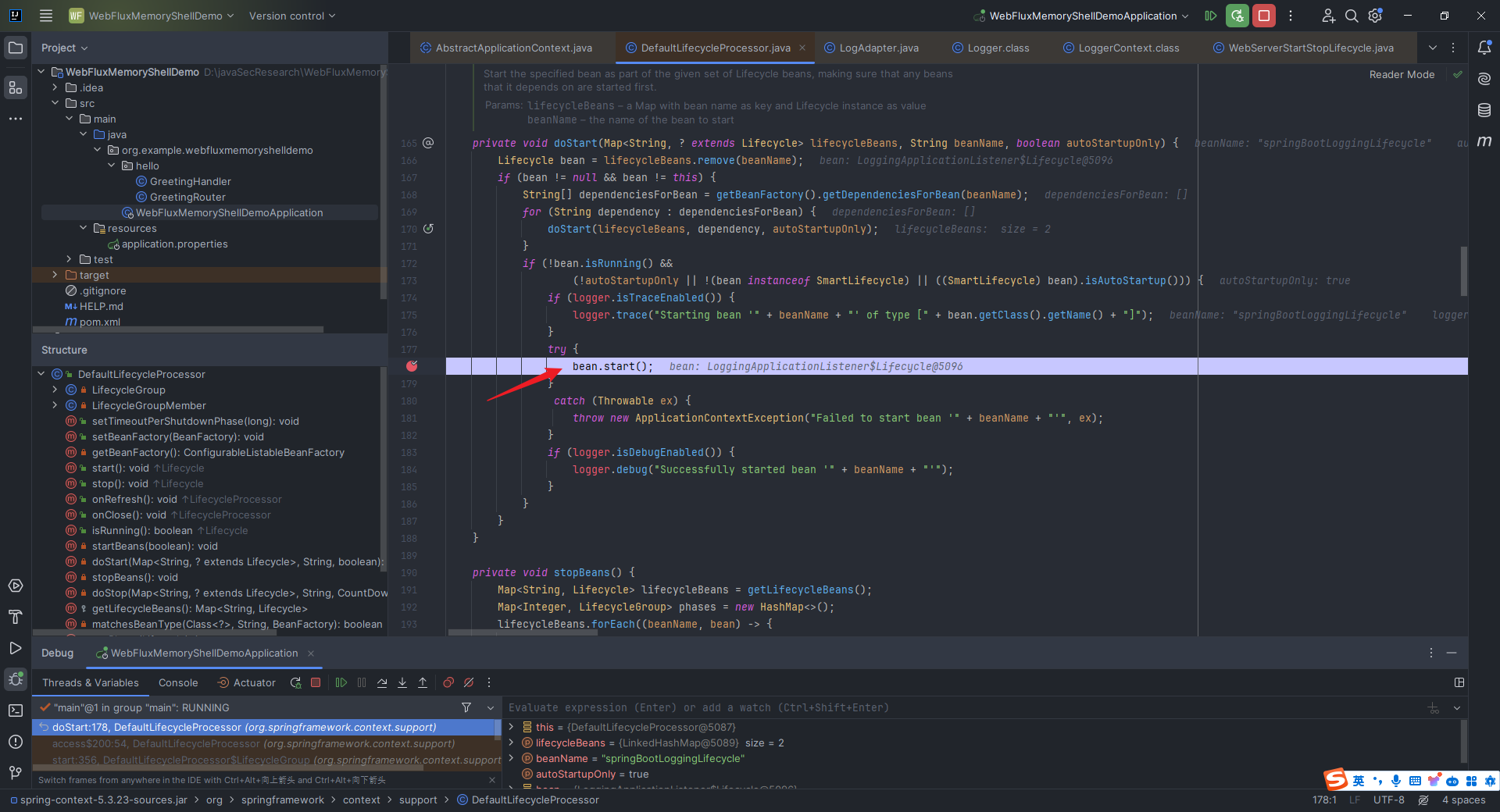Screen dimensions: 1500x812
Task: Open the Actuator debug tab
Action: tap(246, 682)
